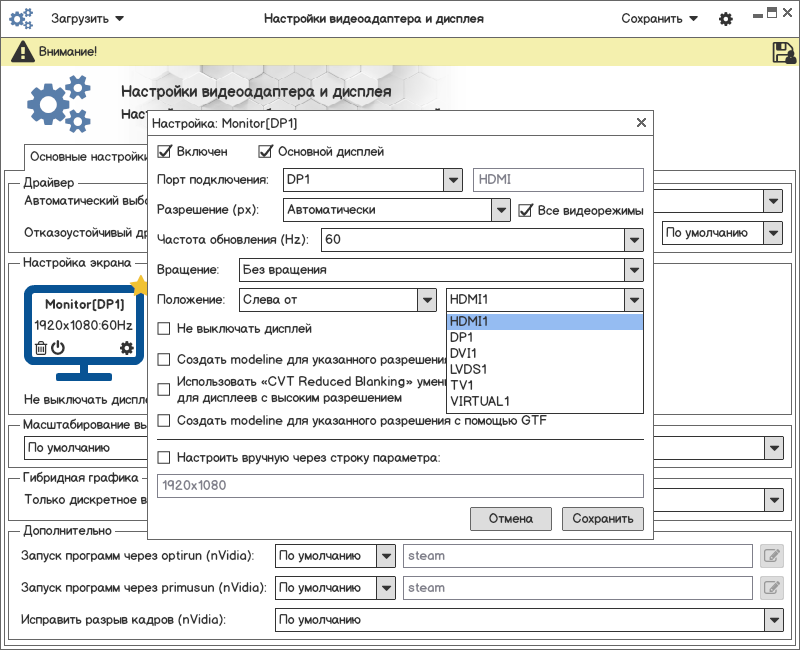
Task: Uncheck the 'Включен' checkbox
Action: coord(165,152)
